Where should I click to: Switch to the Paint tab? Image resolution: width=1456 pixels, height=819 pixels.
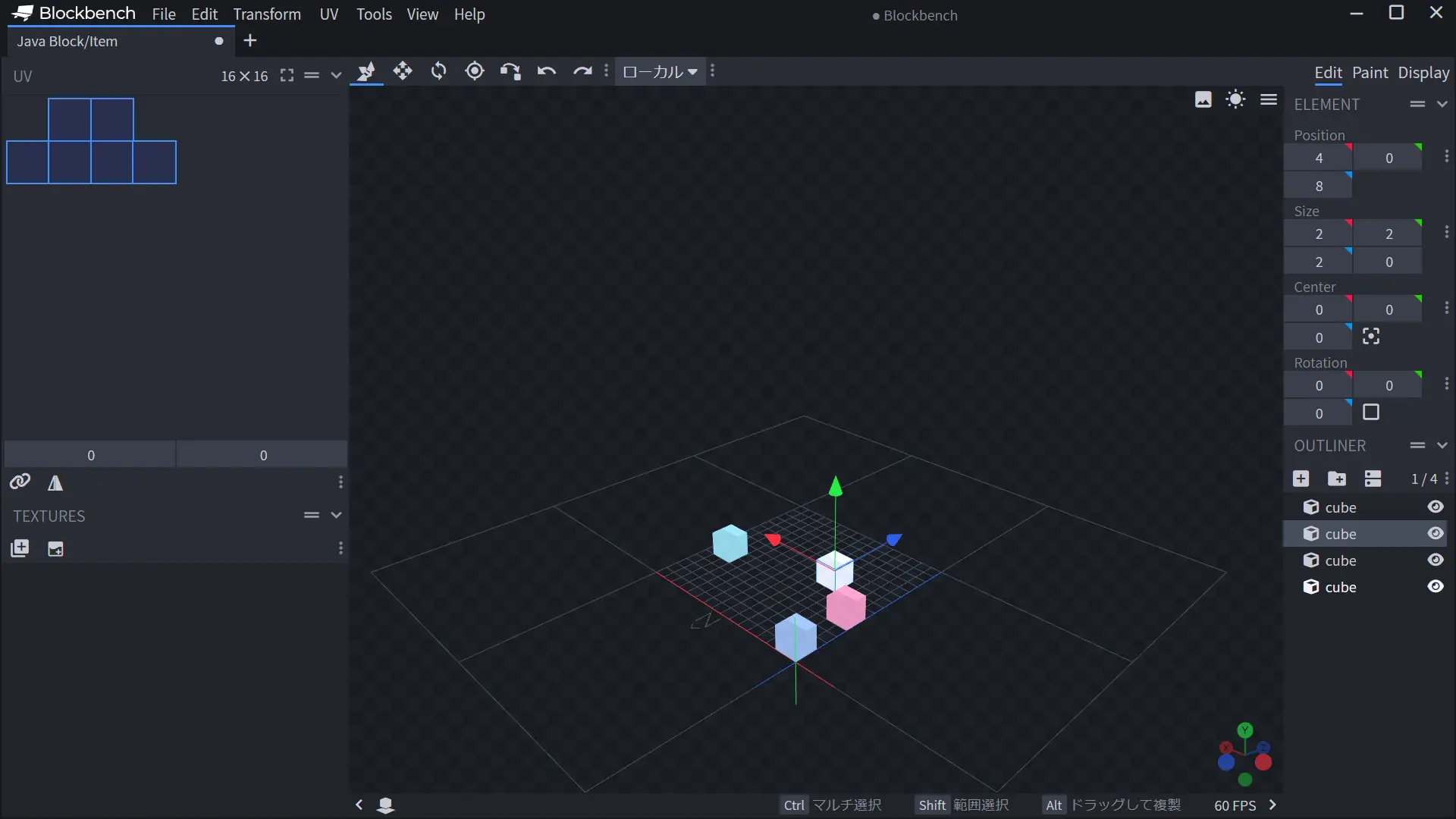[x=1370, y=73]
